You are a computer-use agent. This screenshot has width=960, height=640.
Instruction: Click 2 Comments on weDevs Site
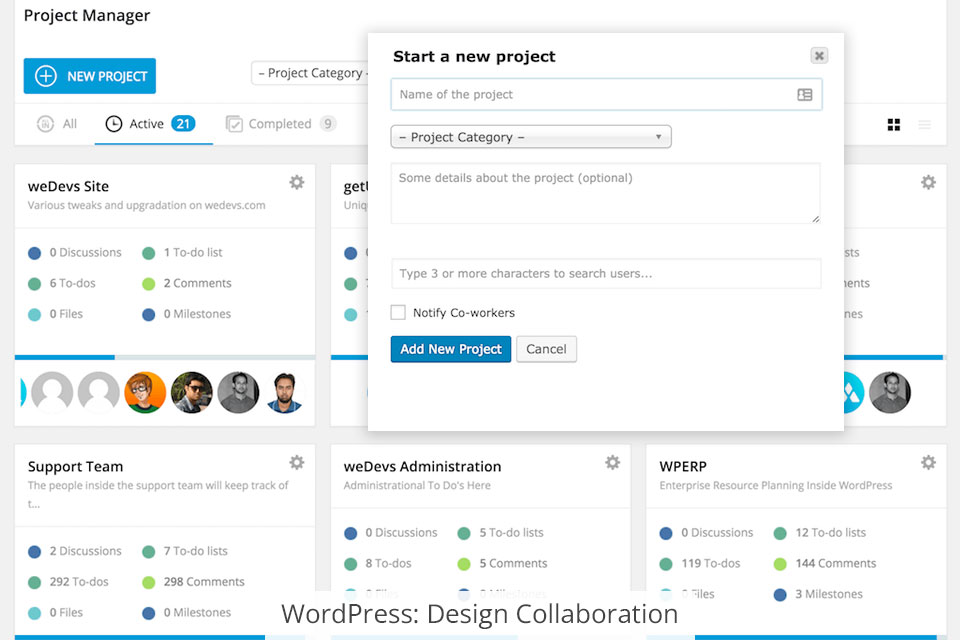pyautogui.click(x=197, y=283)
